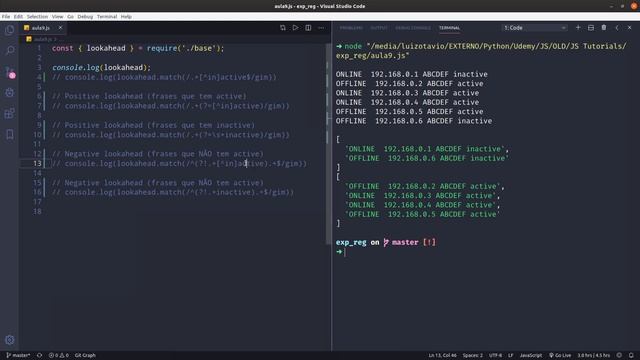Viewport: 640px width, 360px height.
Task: Create a new terminal with plus icon
Action: (x=578, y=28)
